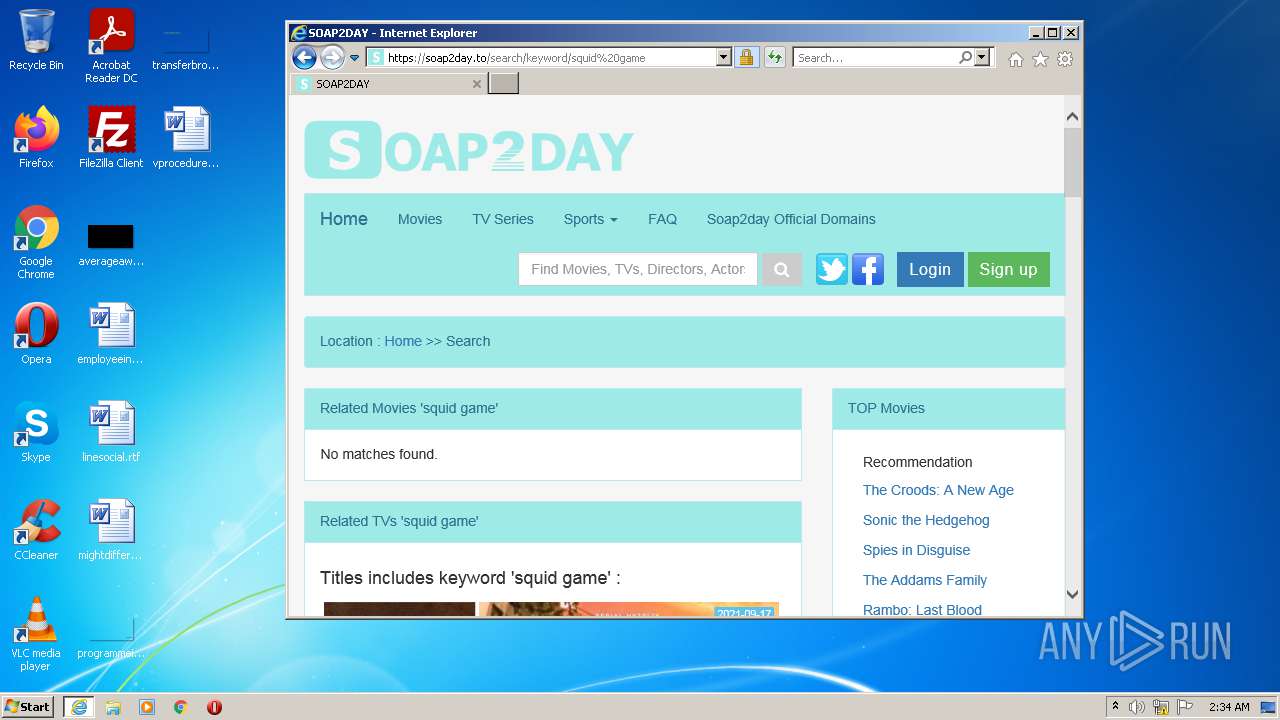Image resolution: width=1280 pixels, height=720 pixels.
Task: Open the recent pages dropdown arrow
Action: pyautogui.click(x=354, y=58)
